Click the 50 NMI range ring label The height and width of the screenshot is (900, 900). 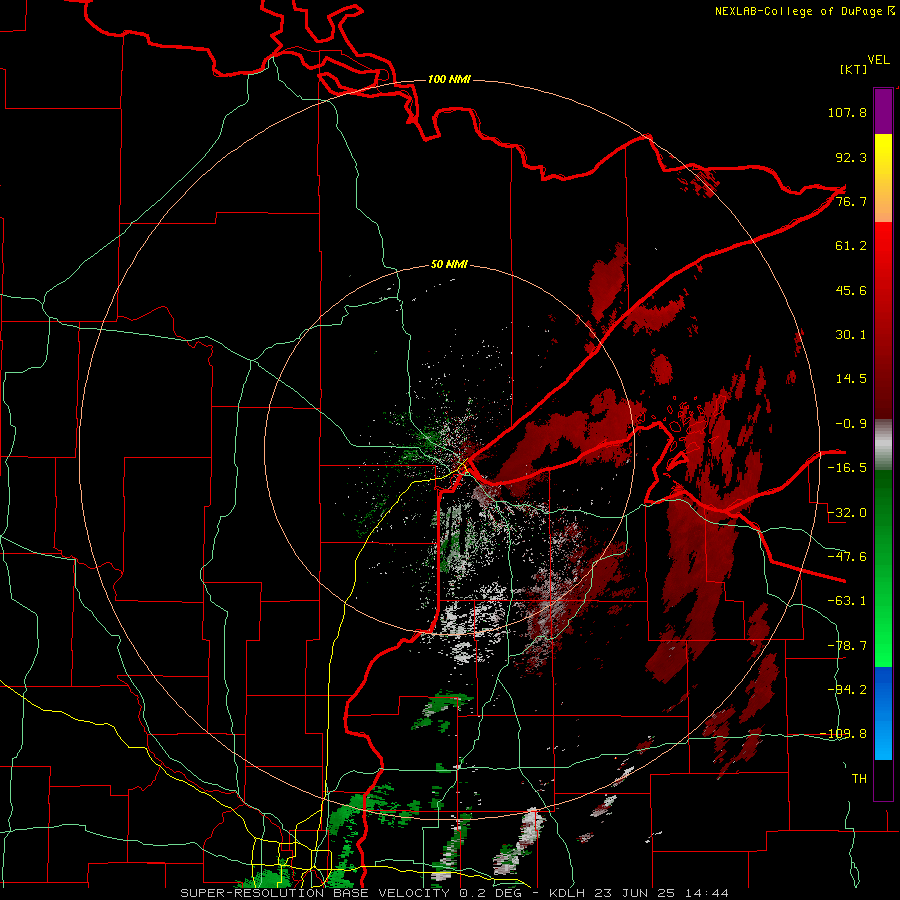pos(449,265)
